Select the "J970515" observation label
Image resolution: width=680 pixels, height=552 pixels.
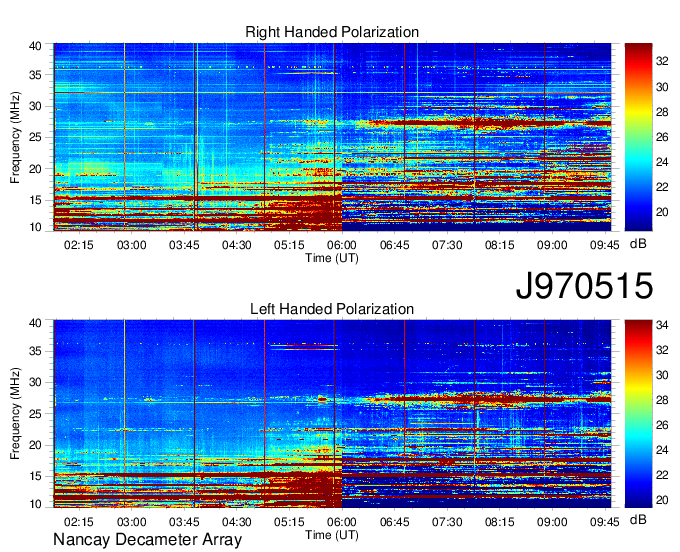click(x=584, y=286)
